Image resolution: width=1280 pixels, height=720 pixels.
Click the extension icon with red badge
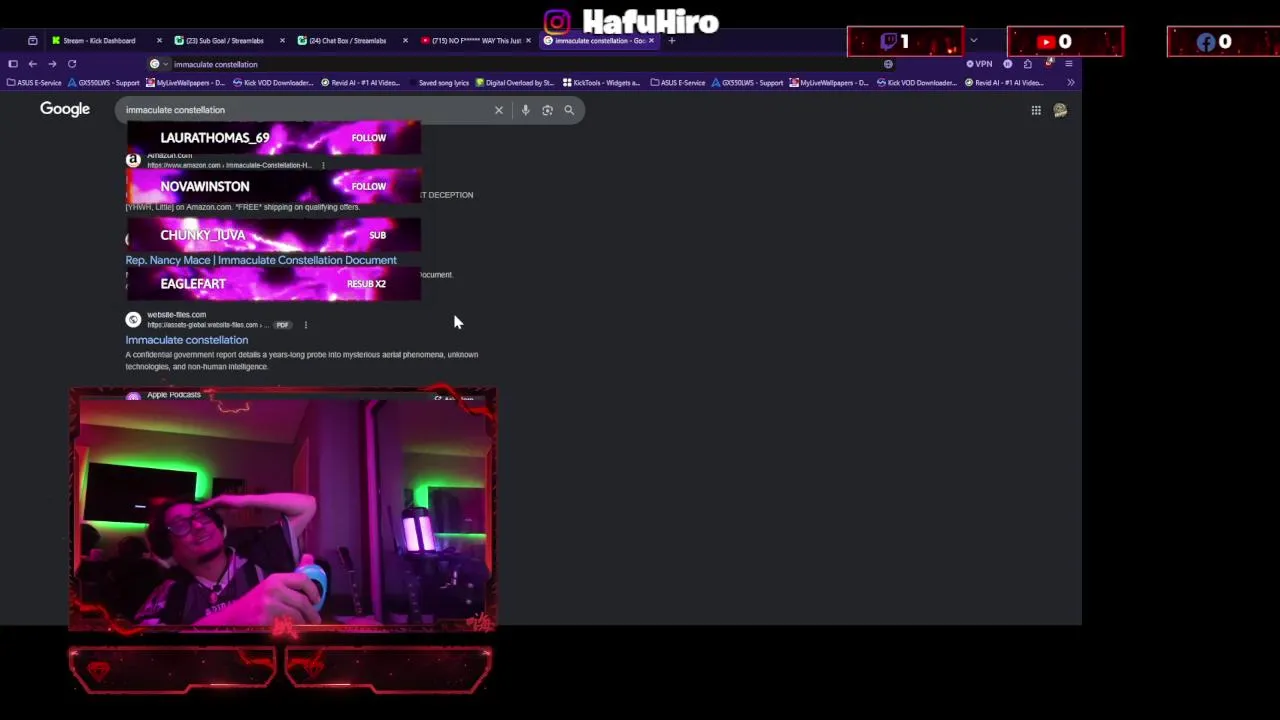pos(1048,63)
